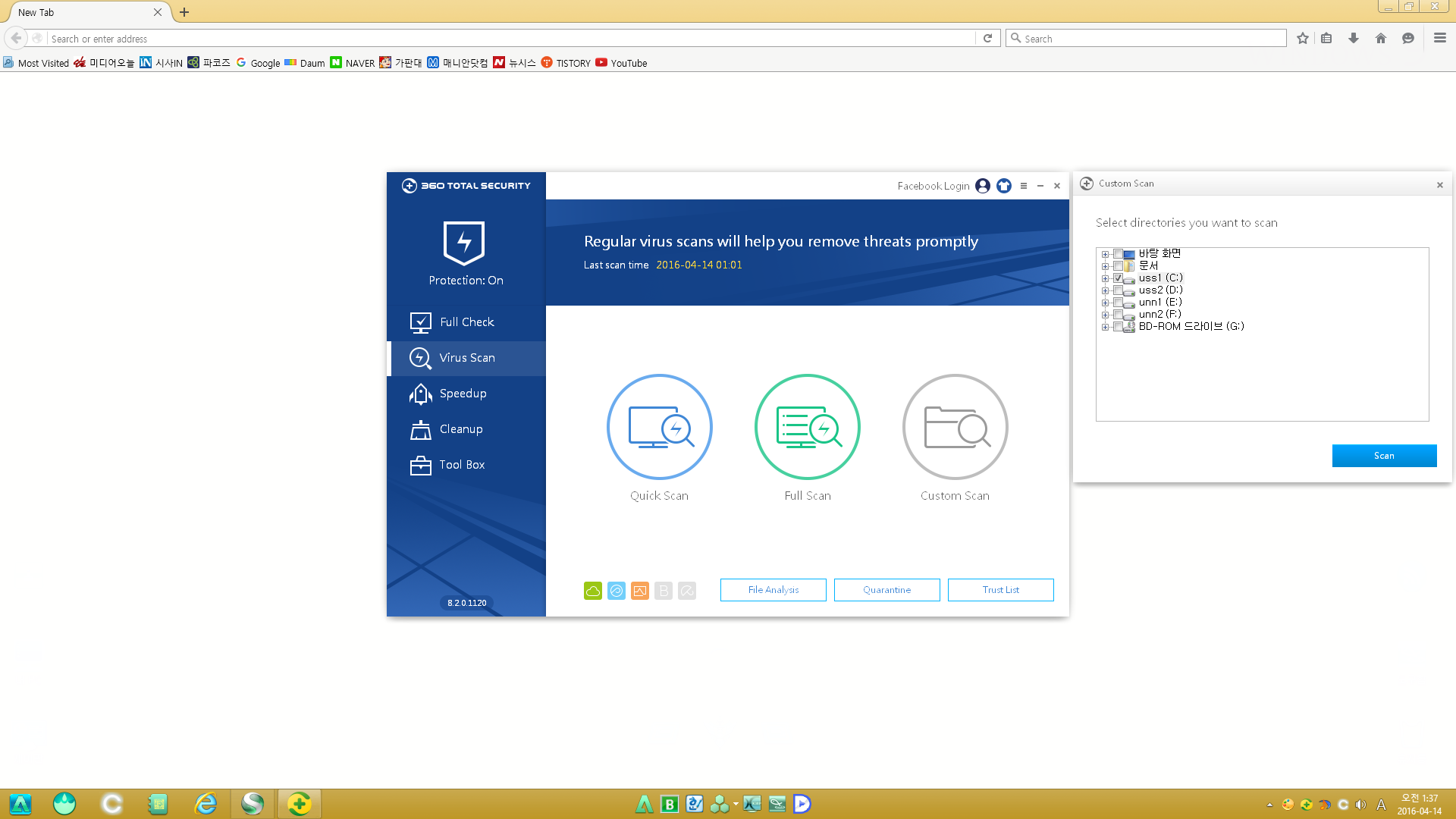Screen dimensions: 1456x819
Task: Uncheck the uss1 (C:) checkbox
Action: (x=1118, y=278)
